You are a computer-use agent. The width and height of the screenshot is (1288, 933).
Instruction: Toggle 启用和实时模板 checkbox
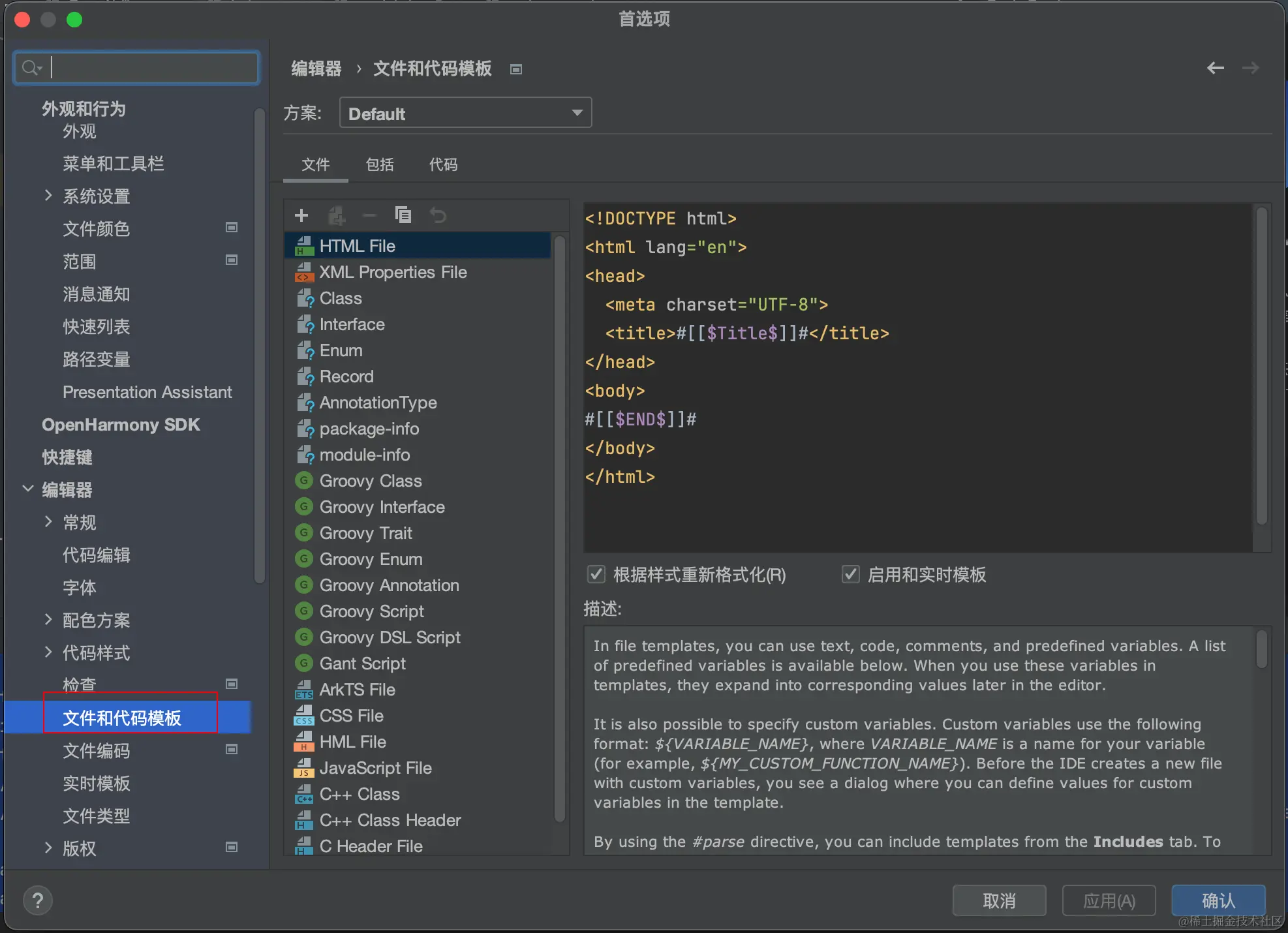click(x=850, y=574)
